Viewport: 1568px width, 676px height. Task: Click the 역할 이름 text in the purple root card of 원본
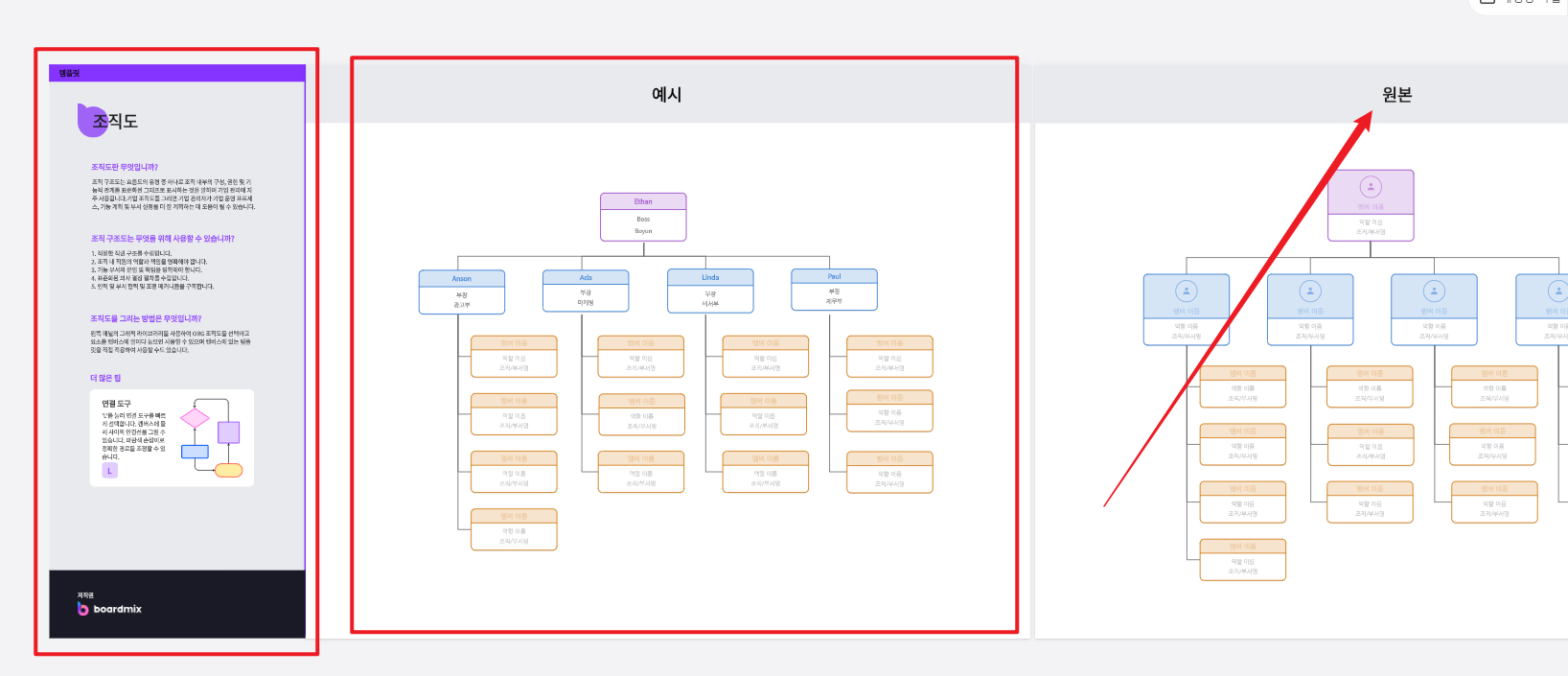[1371, 222]
